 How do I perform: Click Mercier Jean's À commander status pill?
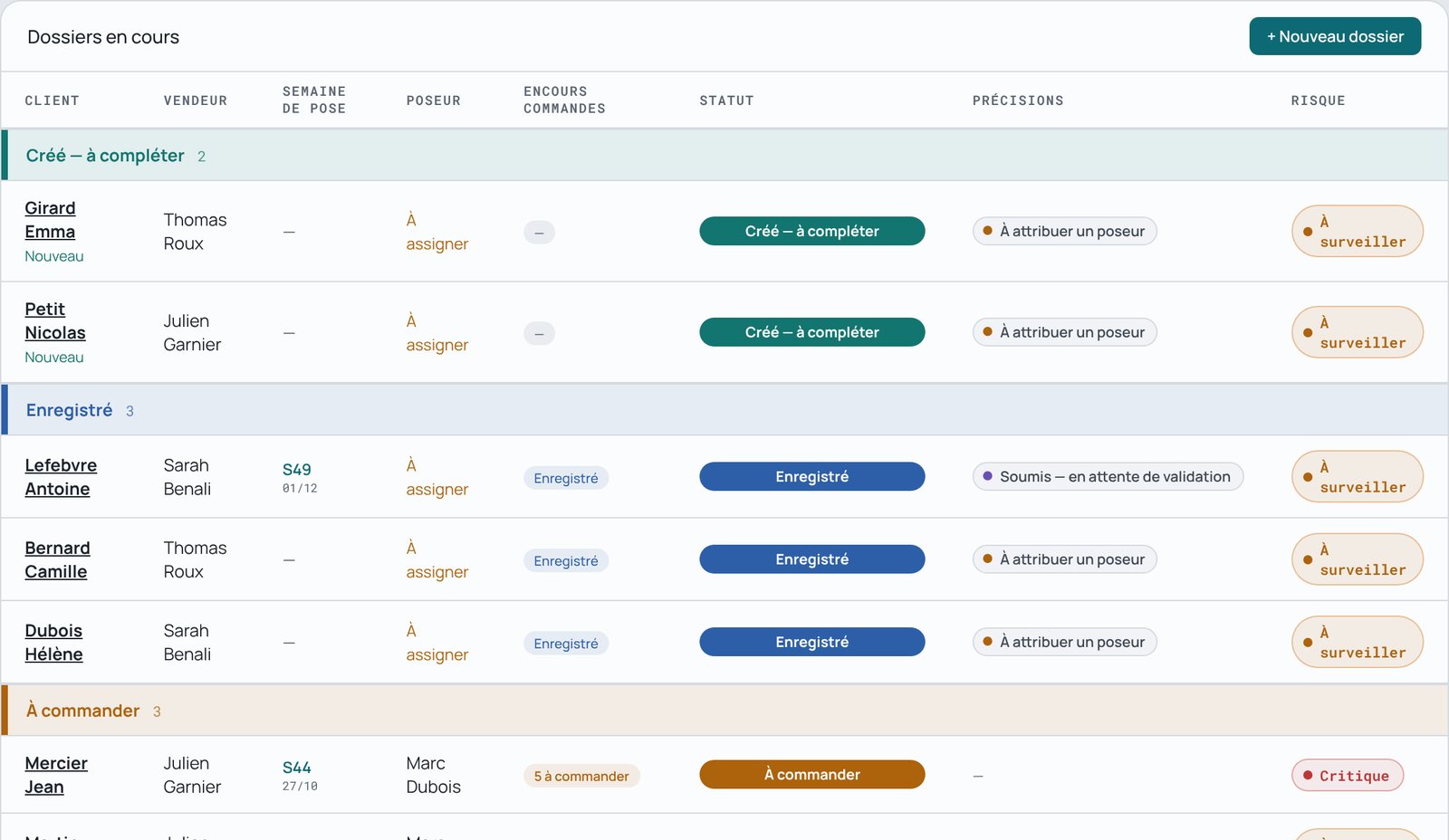[812, 774]
